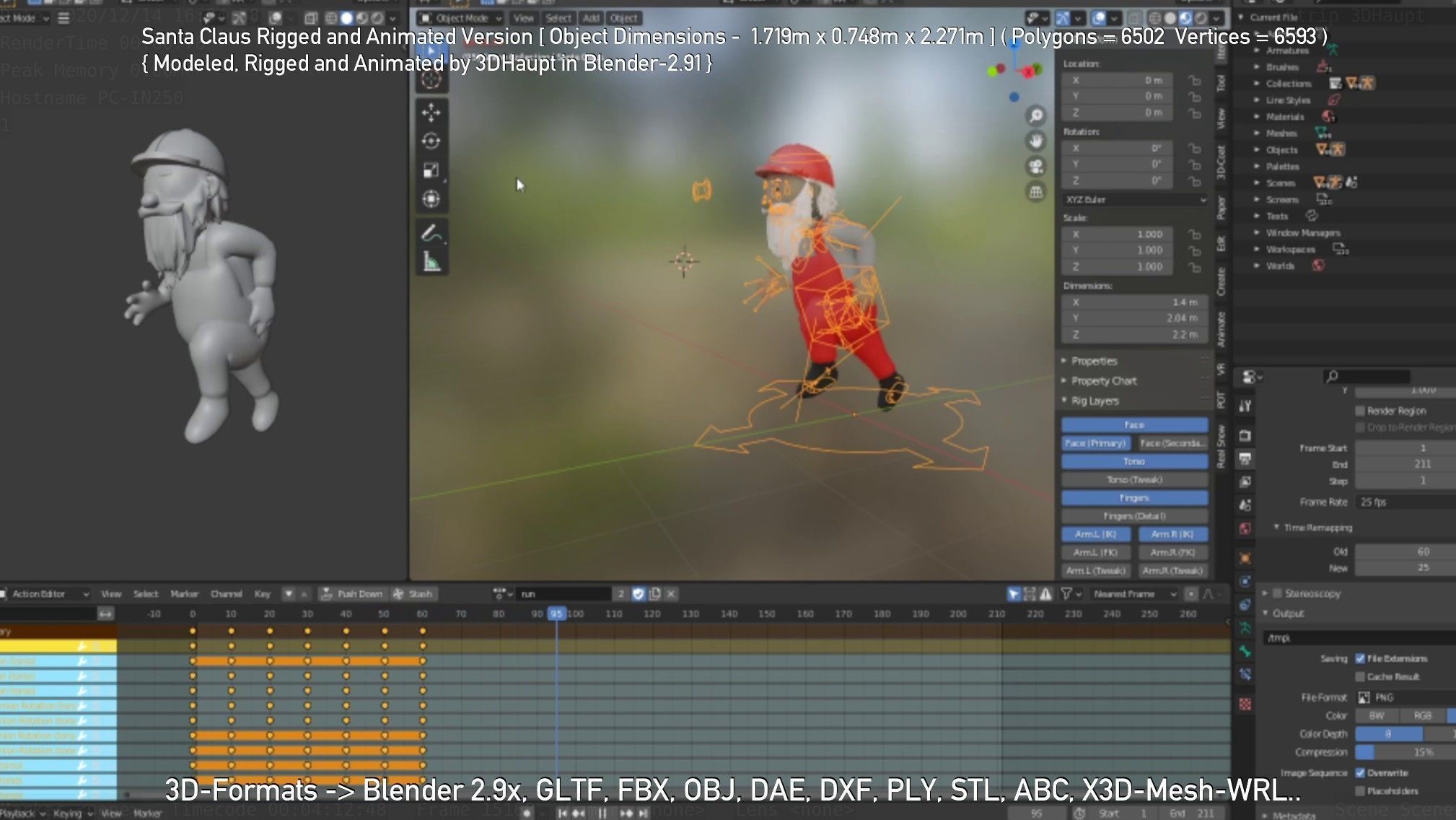Toggle the Torso (Tweak) rig layer
The image size is (1456, 820).
click(x=1134, y=480)
